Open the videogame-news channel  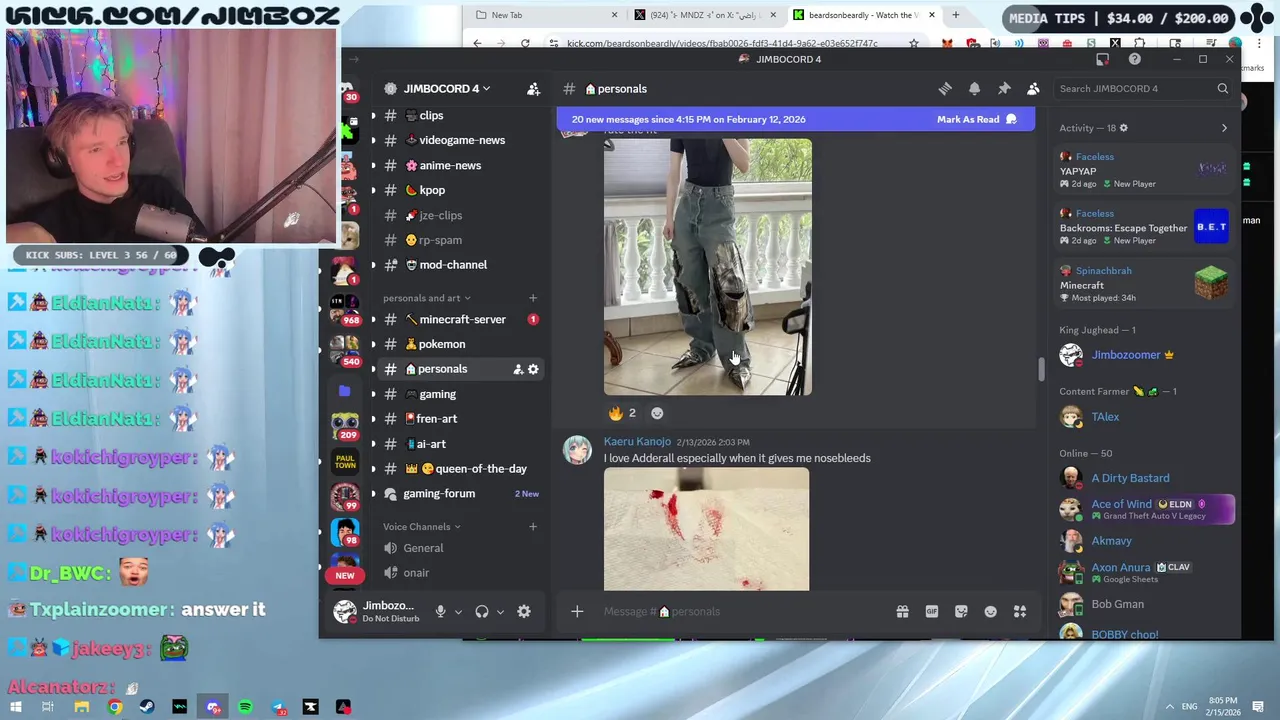pos(462,140)
